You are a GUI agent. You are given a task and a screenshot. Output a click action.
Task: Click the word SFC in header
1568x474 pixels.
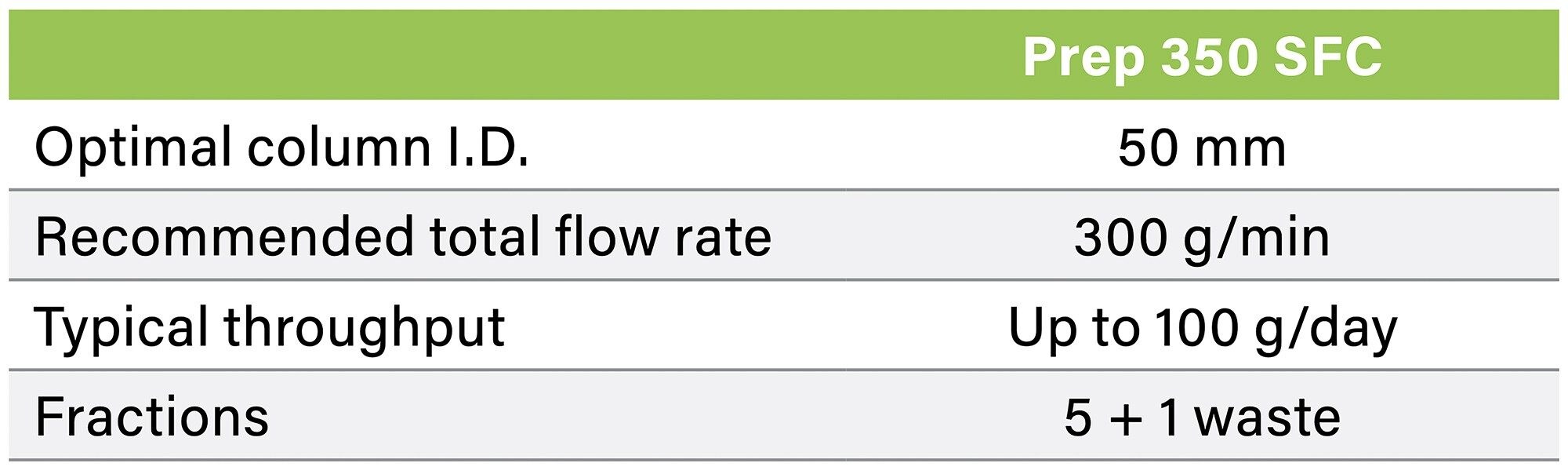(1328, 57)
